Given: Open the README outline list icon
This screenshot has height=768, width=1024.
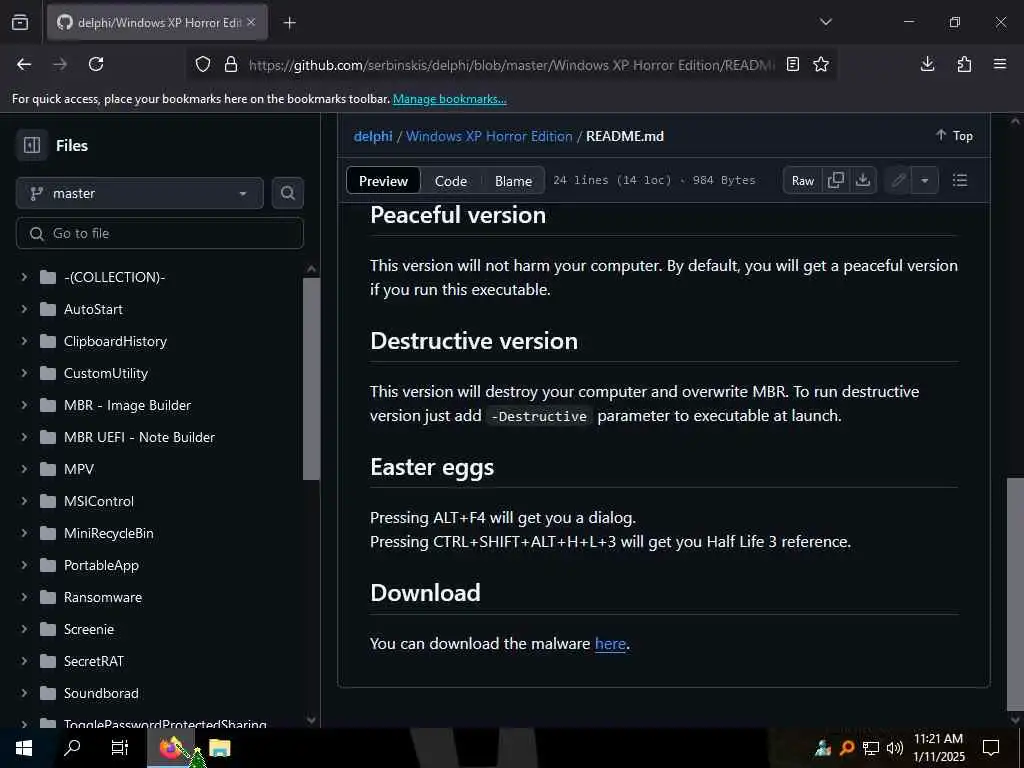Looking at the screenshot, I should (959, 180).
